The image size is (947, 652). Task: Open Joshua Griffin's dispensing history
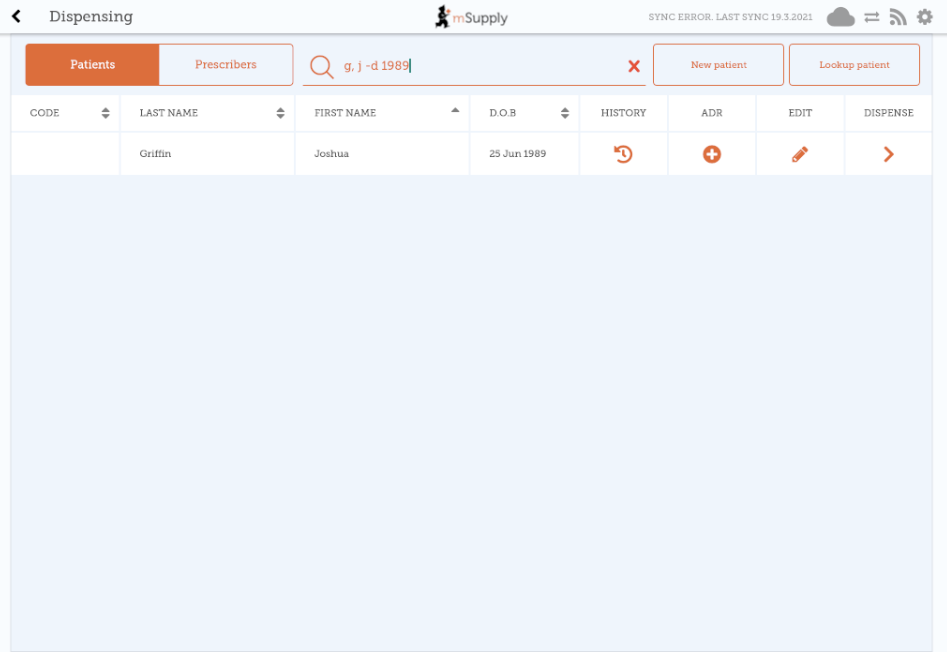(x=623, y=154)
